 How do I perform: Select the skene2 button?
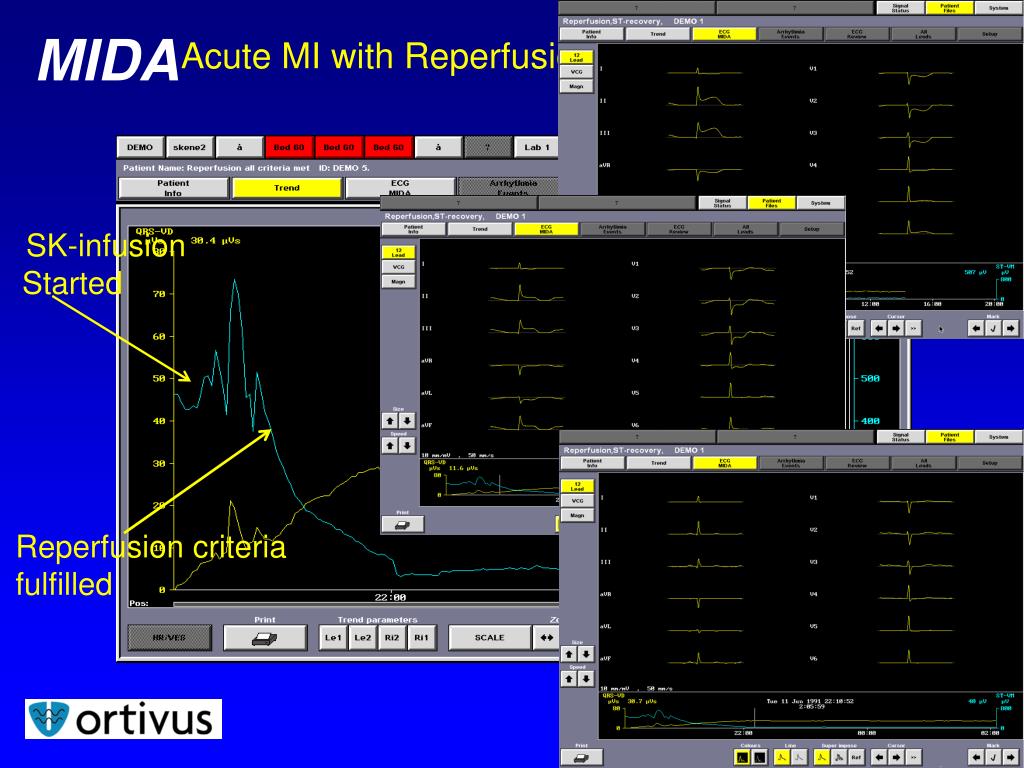tap(189, 147)
